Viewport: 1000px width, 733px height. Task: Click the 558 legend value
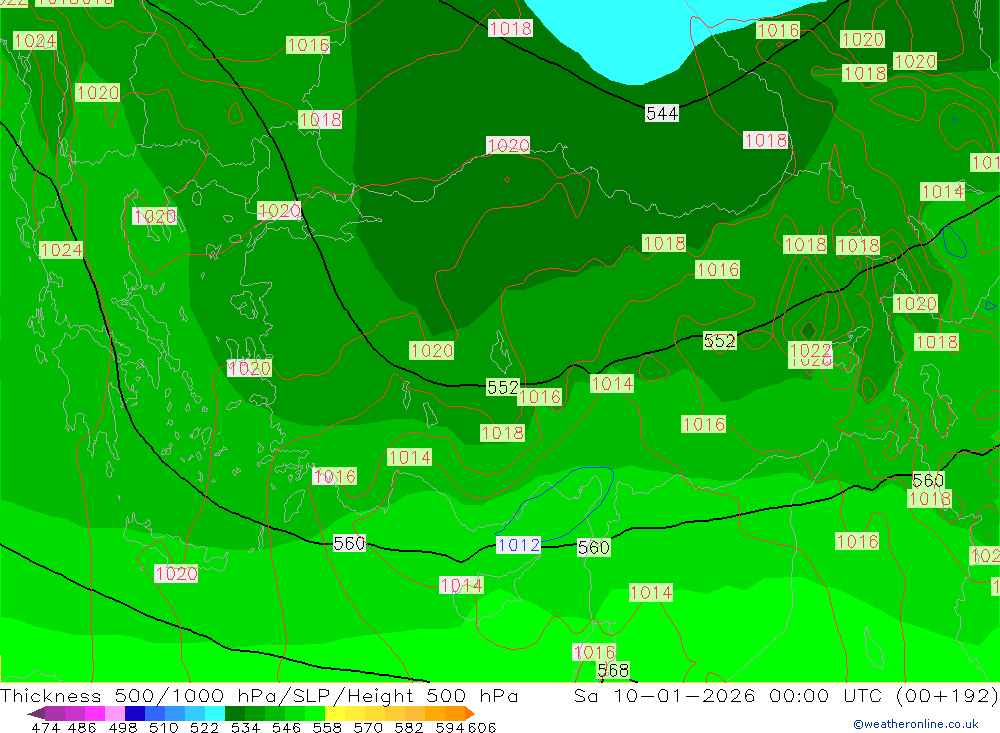tap(327, 727)
